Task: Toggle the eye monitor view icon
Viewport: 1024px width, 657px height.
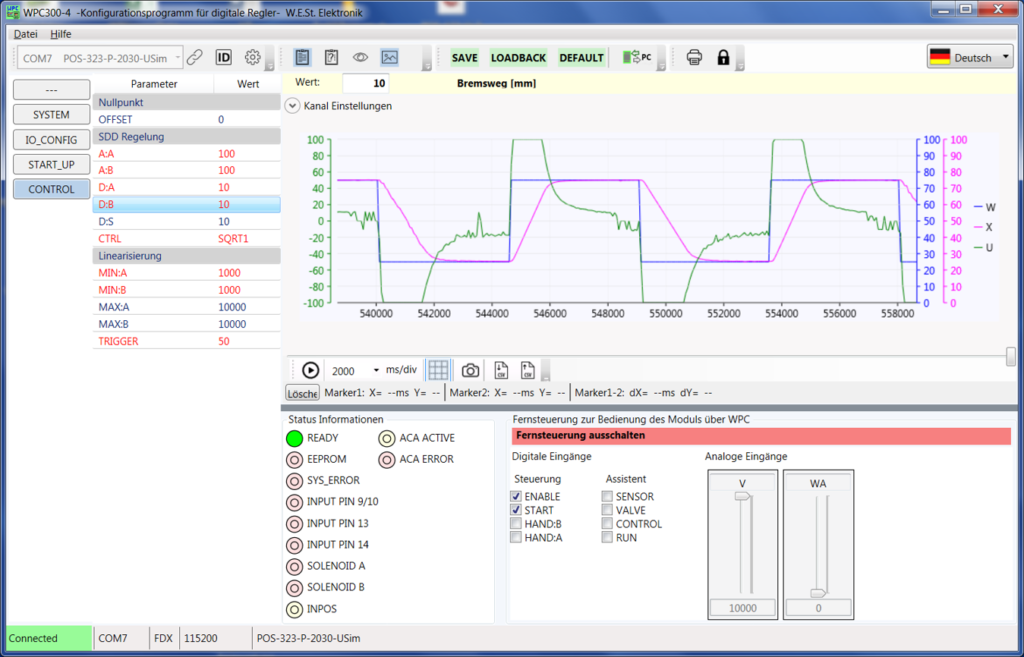Action: [x=360, y=57]
